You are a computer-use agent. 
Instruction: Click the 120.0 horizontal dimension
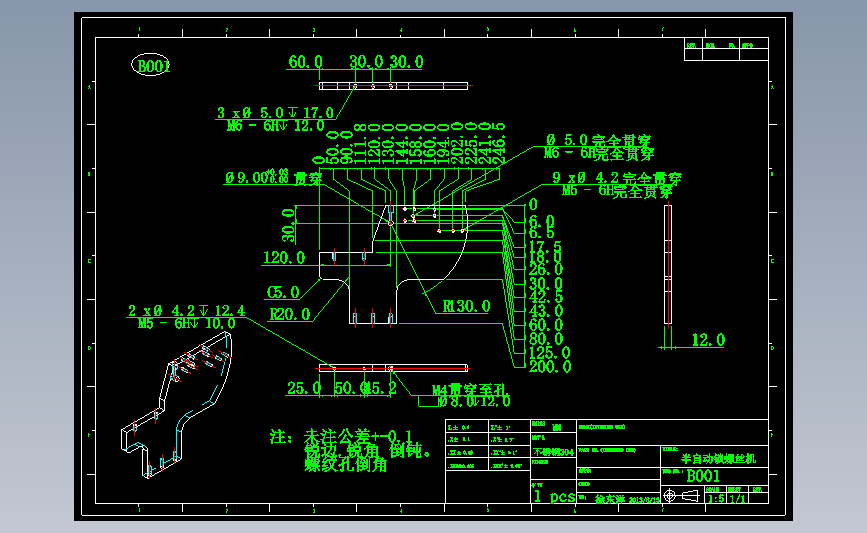click(284, 258)
